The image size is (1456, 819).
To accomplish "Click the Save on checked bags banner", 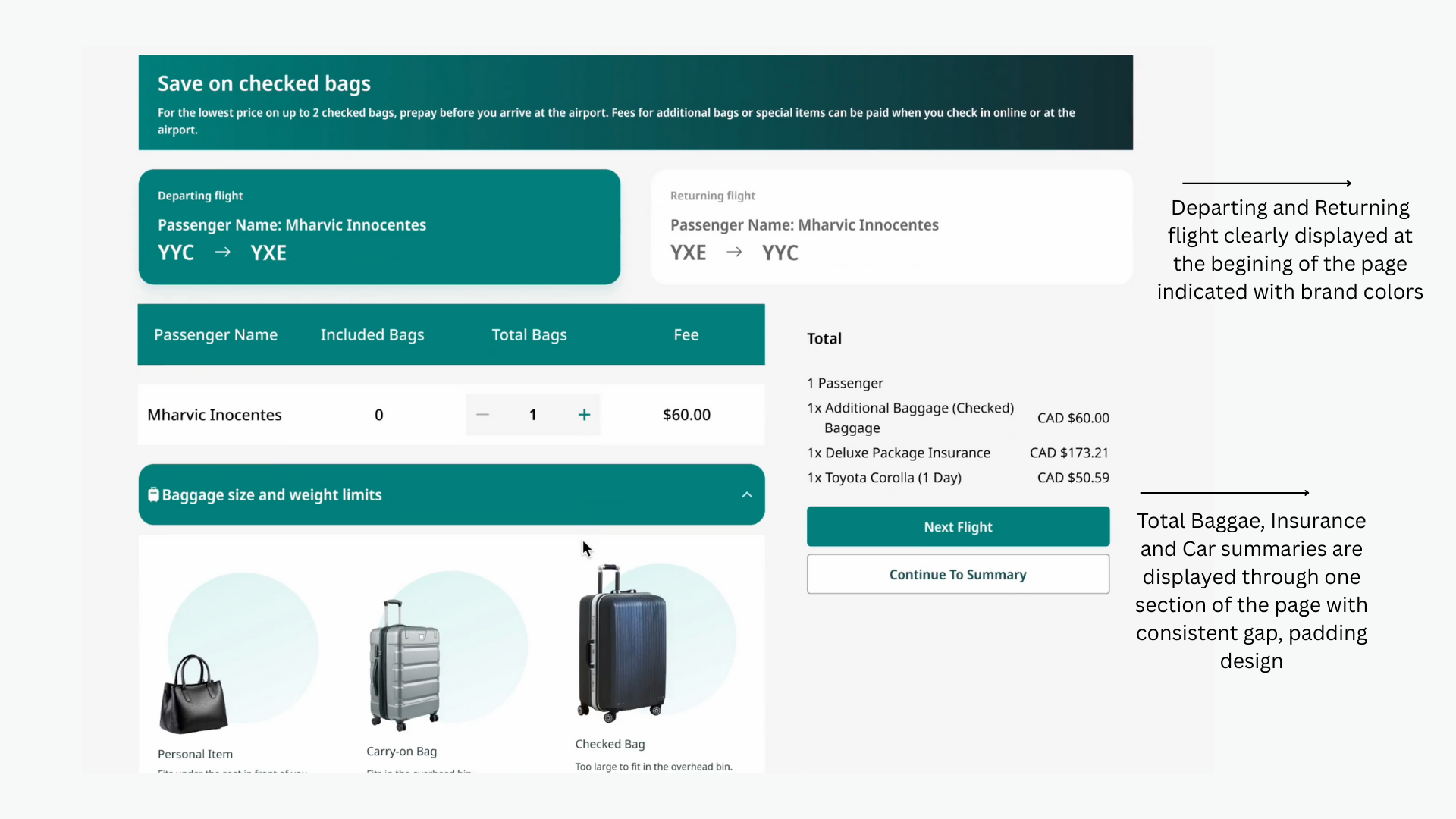I will [x=635, y=102].
